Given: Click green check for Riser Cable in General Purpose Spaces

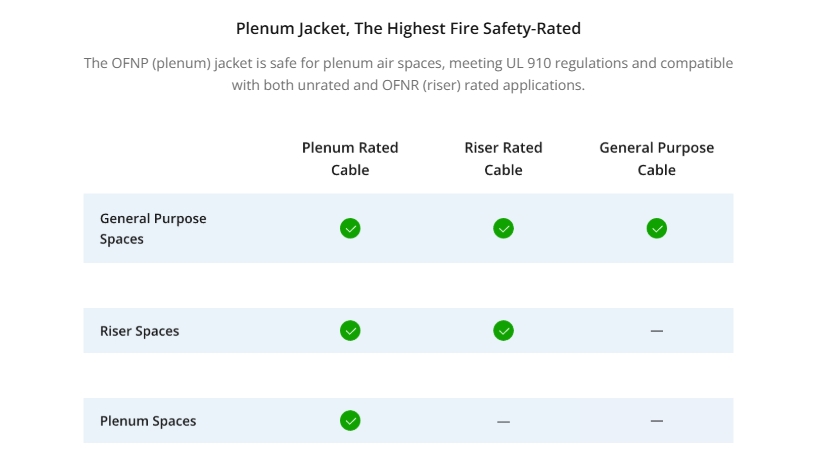Looking at the screenshot, I should click(503, 228).
